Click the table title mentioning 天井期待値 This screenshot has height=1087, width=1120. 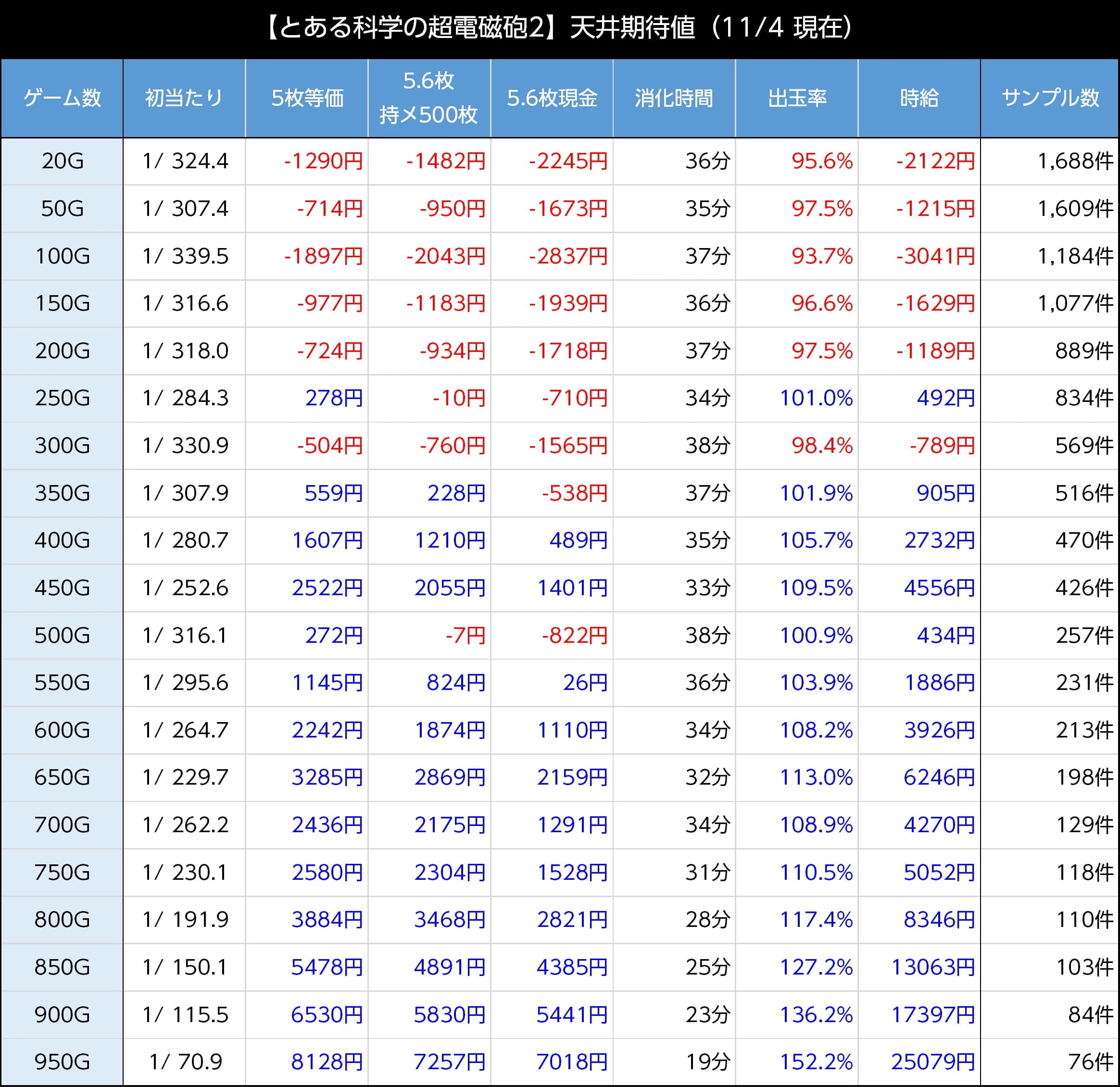click(560, 27)
